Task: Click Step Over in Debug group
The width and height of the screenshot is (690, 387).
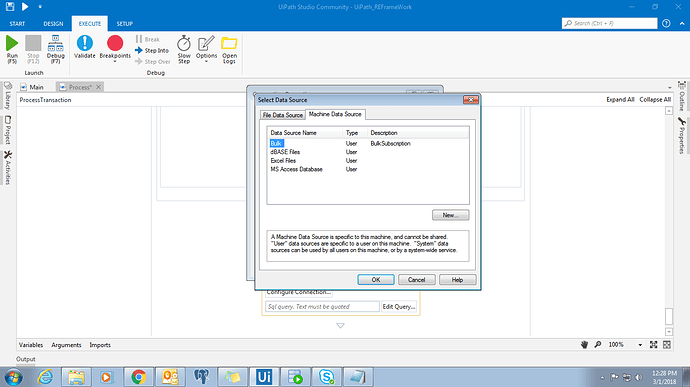Action: pos(153,62)
